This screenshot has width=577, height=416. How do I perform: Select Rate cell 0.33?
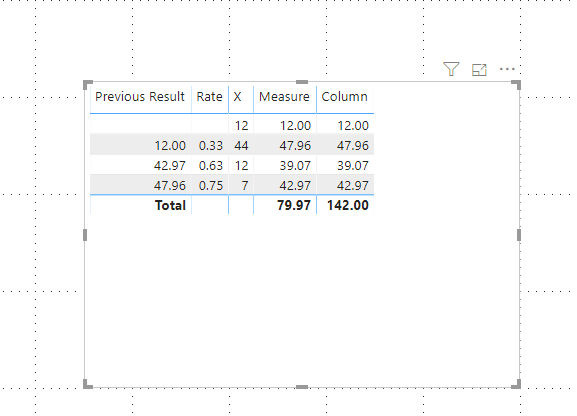[211, 146]
